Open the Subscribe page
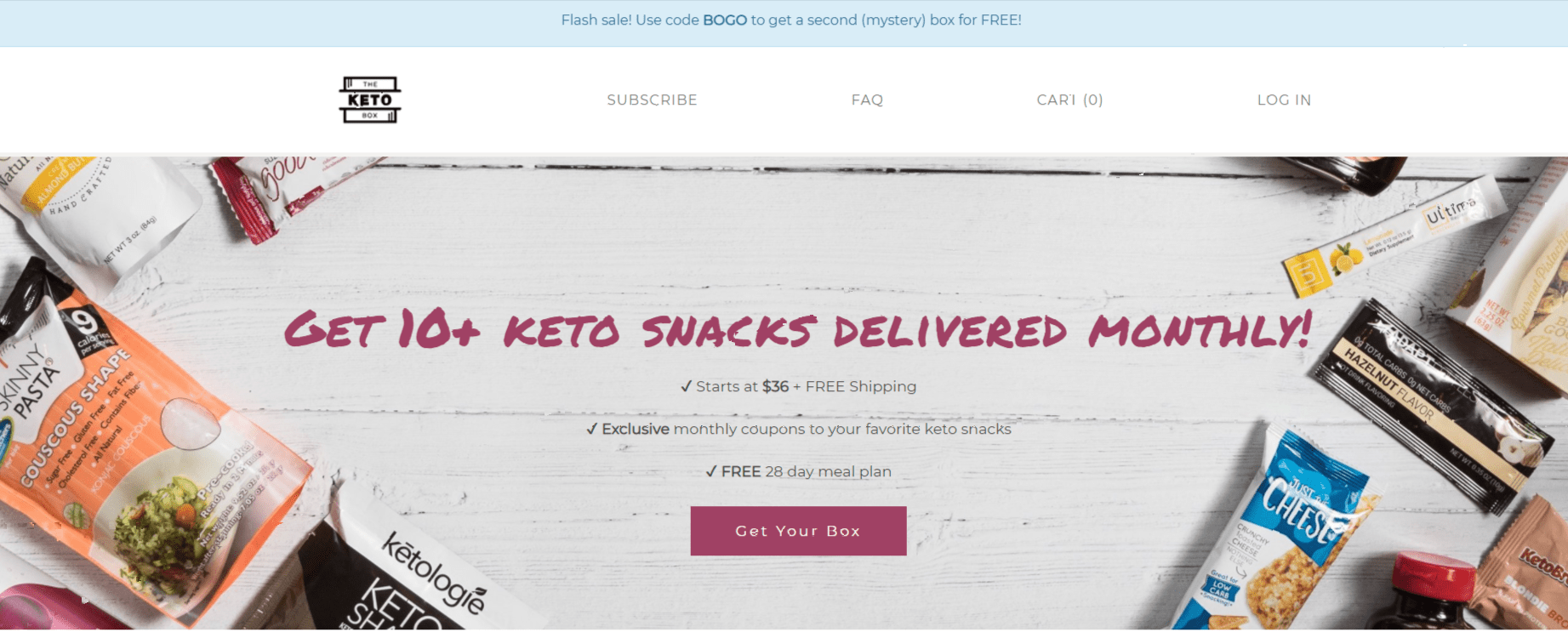 tap(652, 100)
